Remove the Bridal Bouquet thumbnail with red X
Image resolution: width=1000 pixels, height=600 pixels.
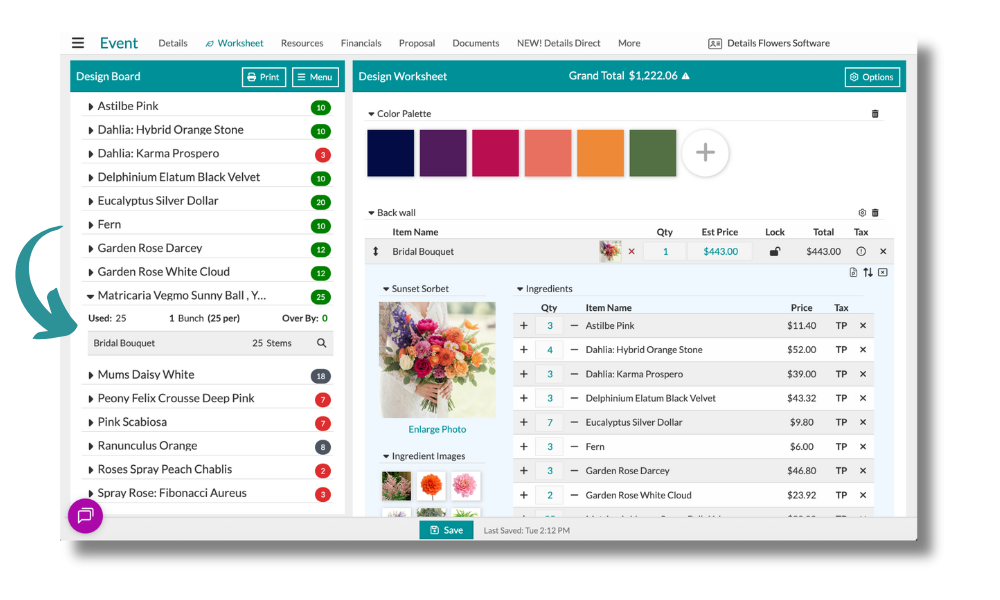[631, 252]
